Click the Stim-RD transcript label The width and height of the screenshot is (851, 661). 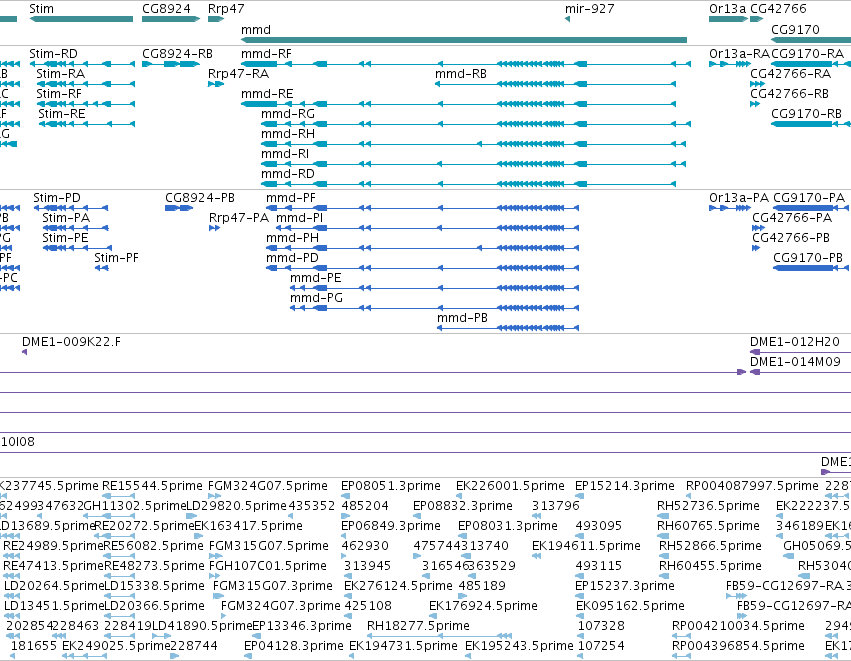click(x=53, y=54)
